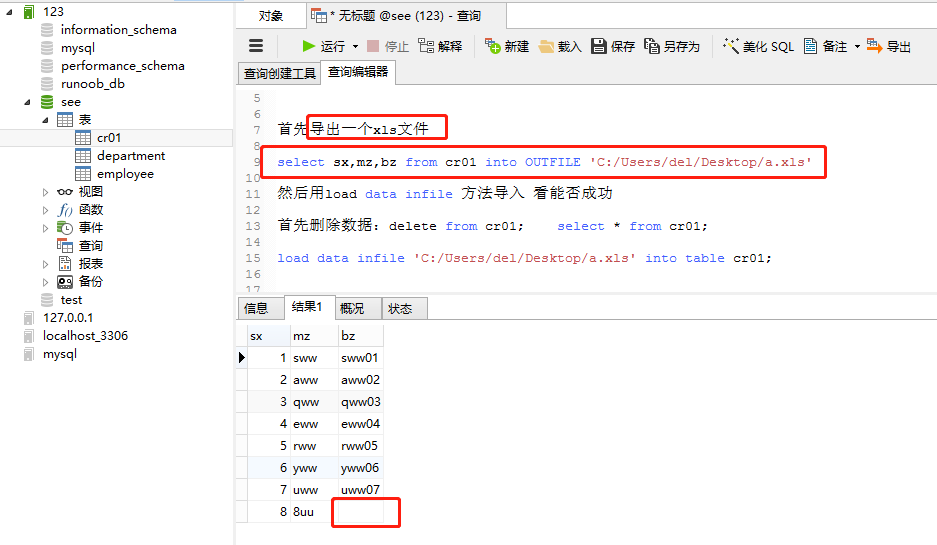Save the query with 保存
The height and width of the screenshot is (545, 937).
[x=613, y=46]
